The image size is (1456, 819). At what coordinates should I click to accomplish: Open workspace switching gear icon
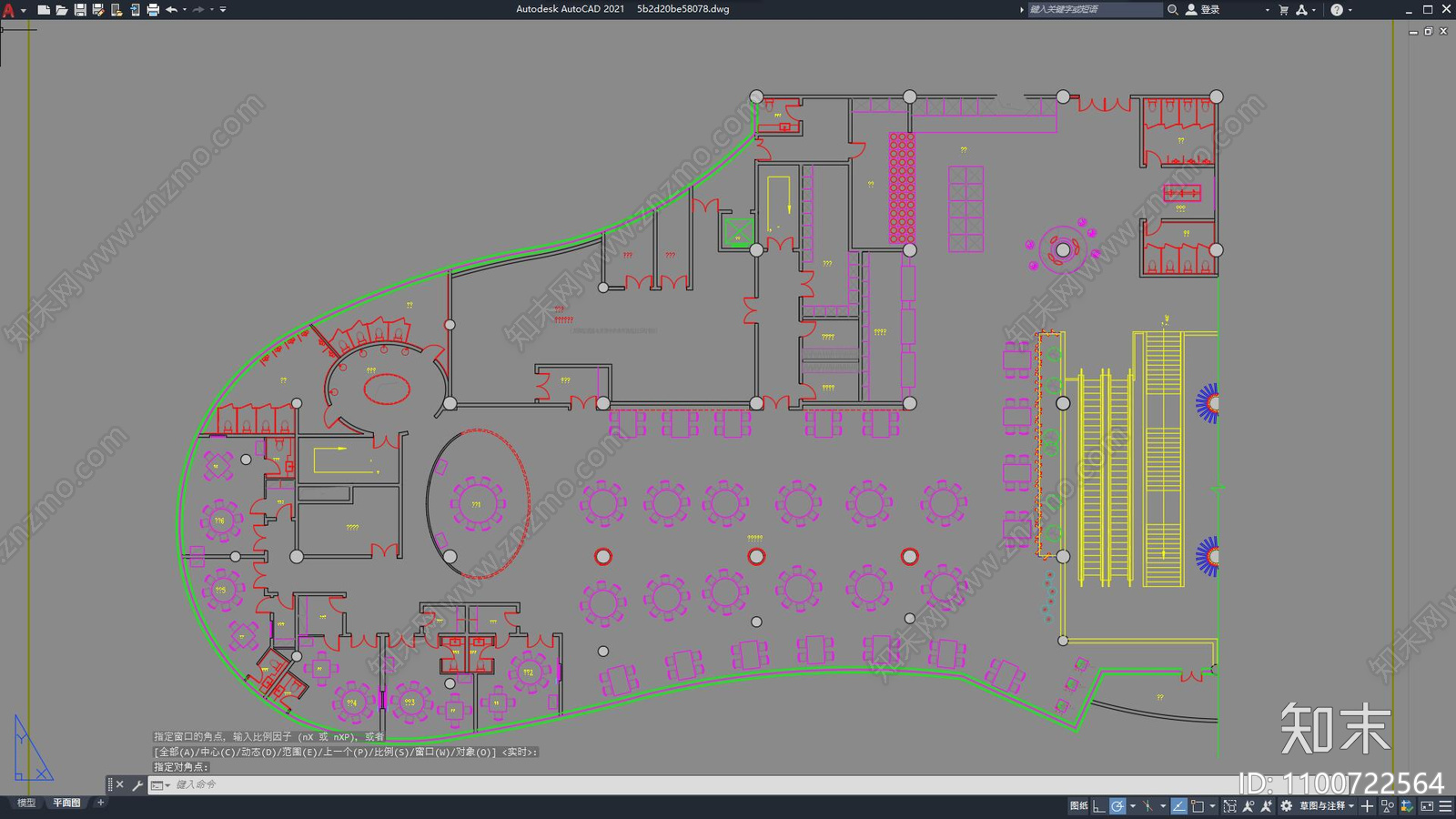pyautogui.click(x=1286, y=806)
